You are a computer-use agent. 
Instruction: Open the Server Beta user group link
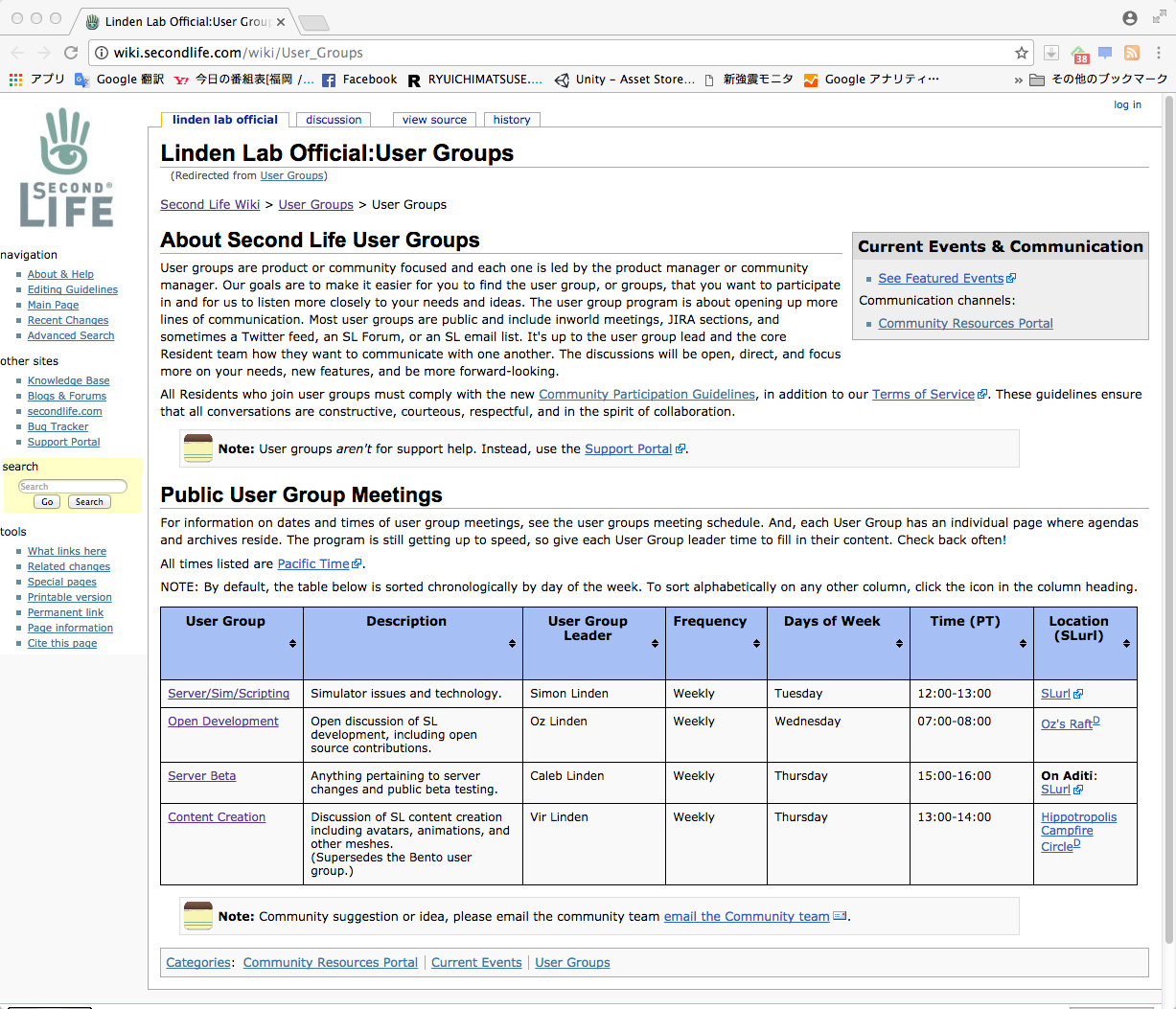pyautogui.click(x=201, y=776)
